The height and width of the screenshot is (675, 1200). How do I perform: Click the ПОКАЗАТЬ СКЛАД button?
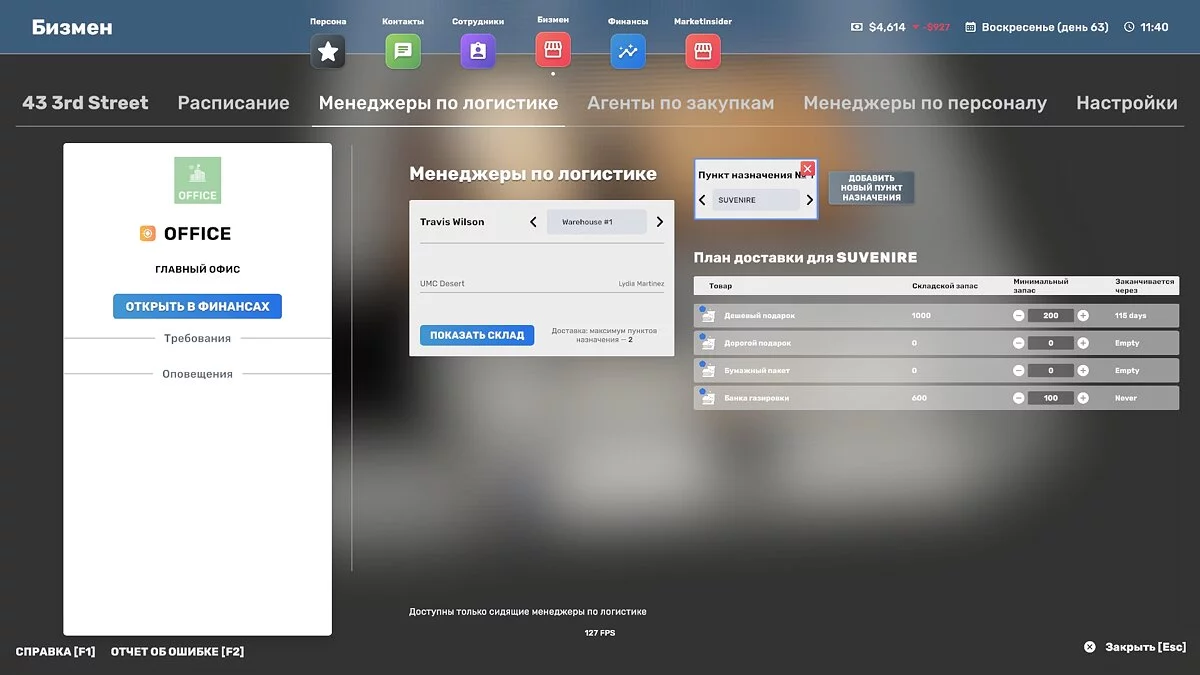[477, 335]
